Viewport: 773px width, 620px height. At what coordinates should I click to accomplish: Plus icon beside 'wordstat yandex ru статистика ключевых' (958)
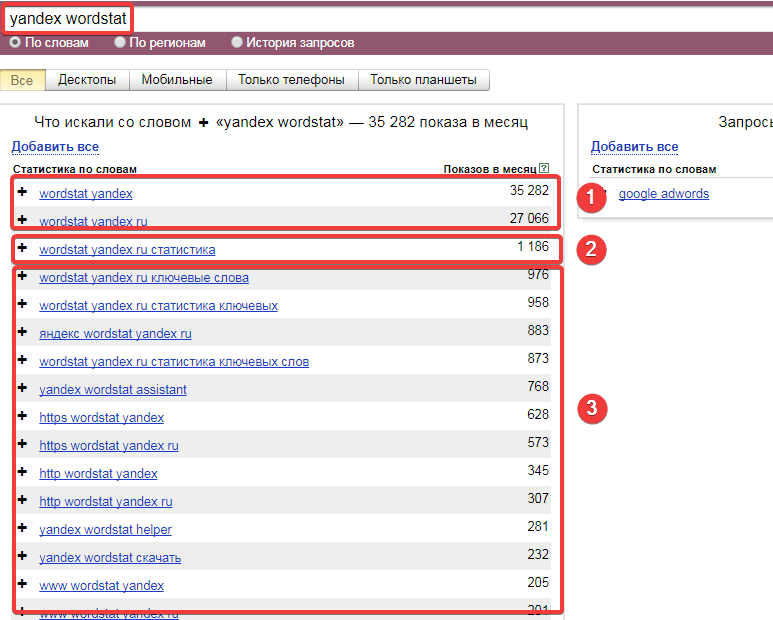tap(22, 304)
